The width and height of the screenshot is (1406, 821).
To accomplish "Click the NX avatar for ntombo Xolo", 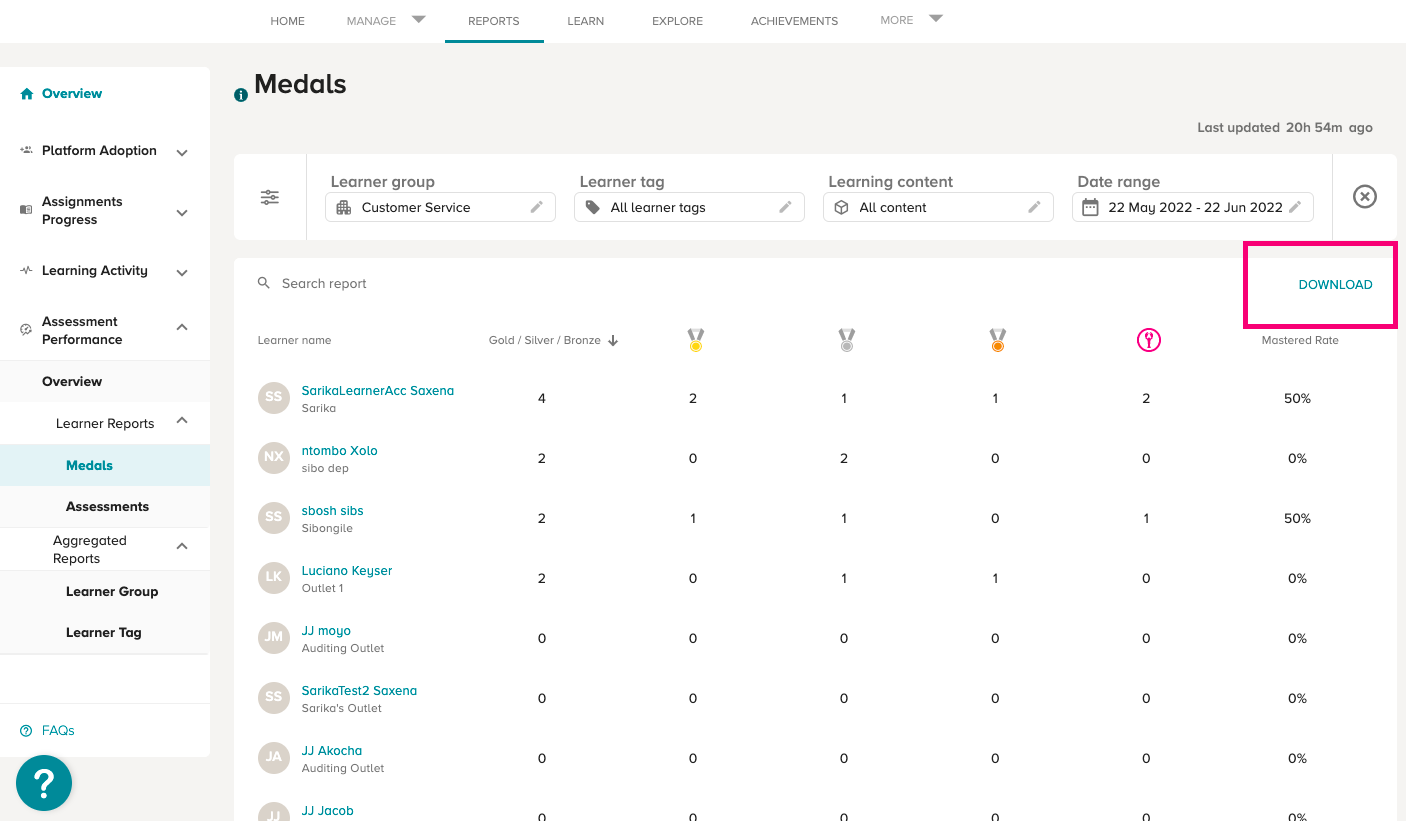I will click(x=274, y=458).
